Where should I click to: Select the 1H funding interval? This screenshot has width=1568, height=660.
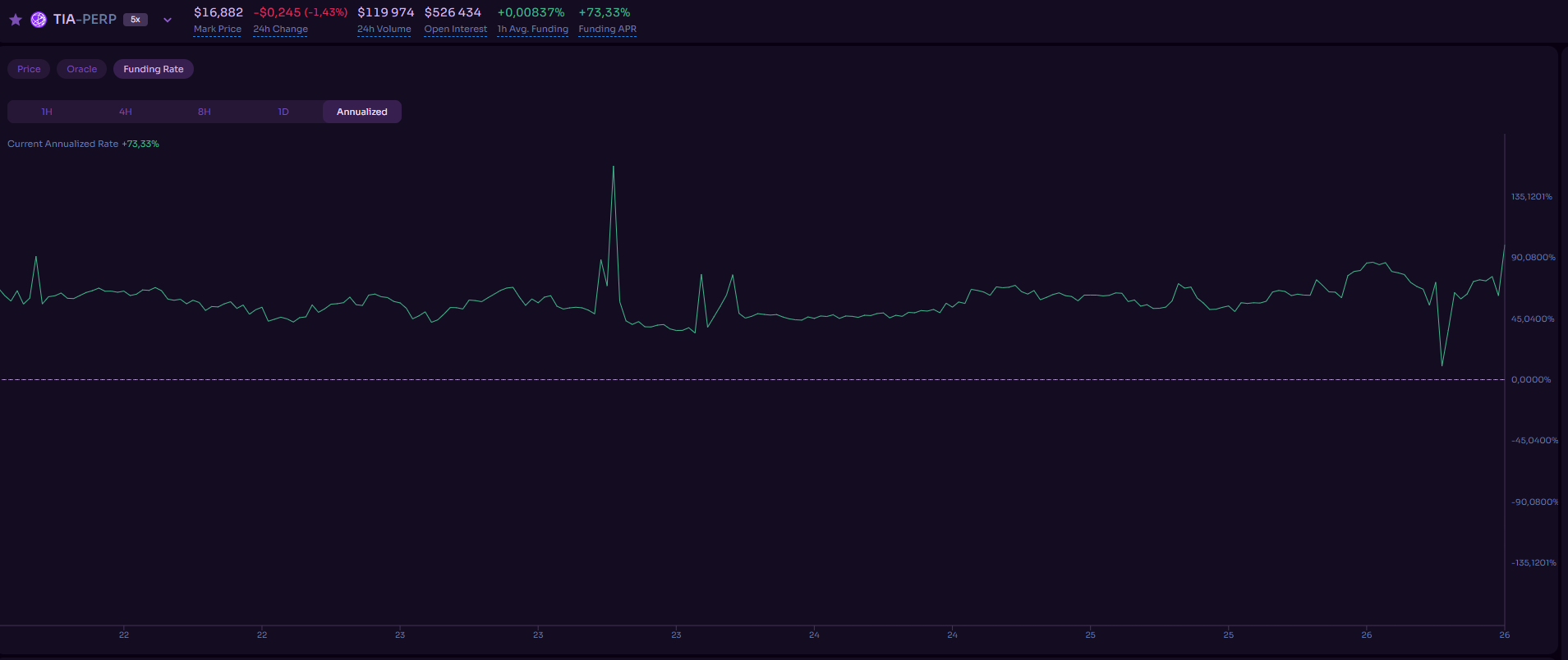(47, 112)
